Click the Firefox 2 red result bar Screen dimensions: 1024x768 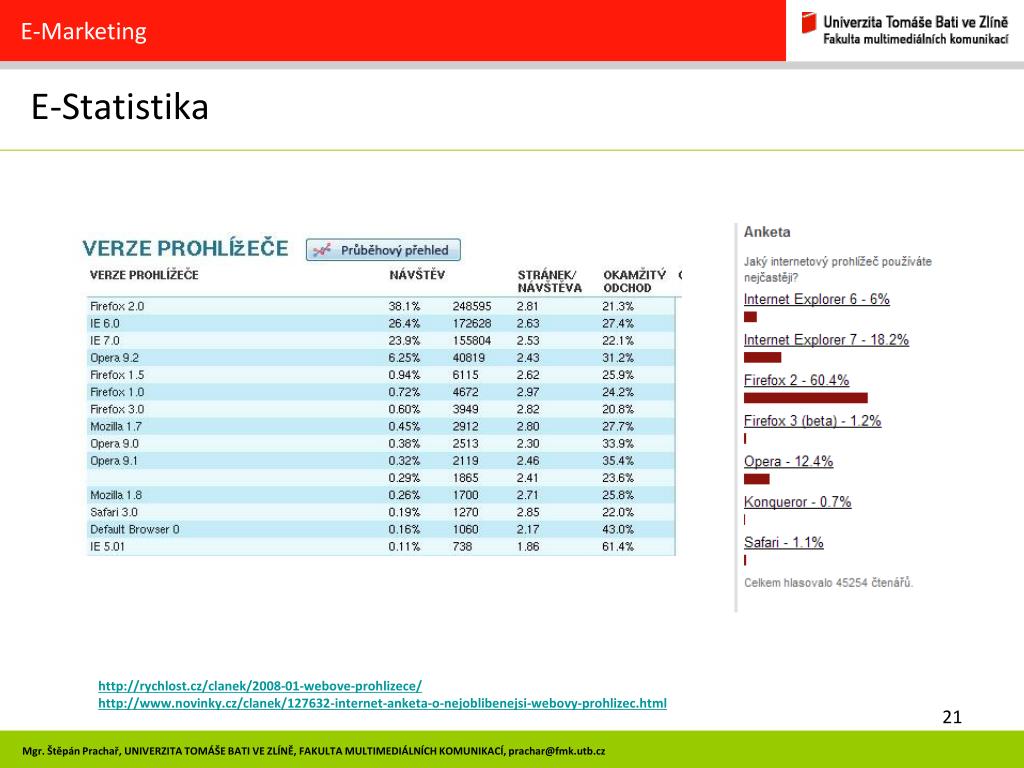coord(805,398)
